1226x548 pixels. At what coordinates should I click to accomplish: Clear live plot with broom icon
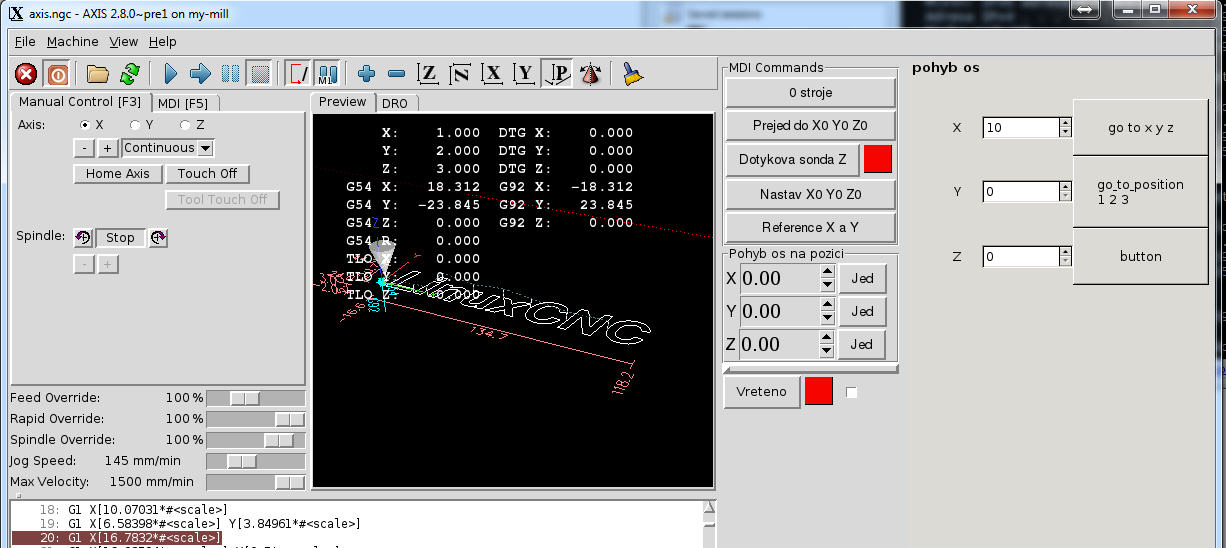[x=632, y=74]
